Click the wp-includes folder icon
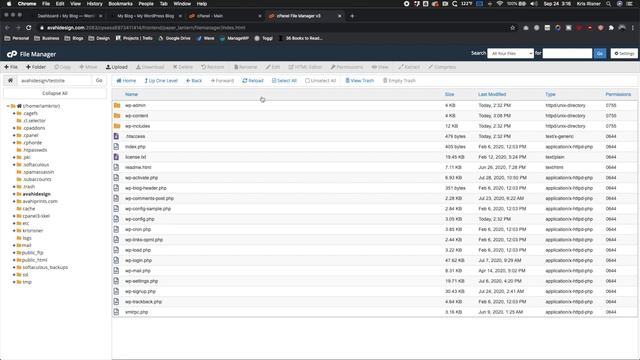 117,126
